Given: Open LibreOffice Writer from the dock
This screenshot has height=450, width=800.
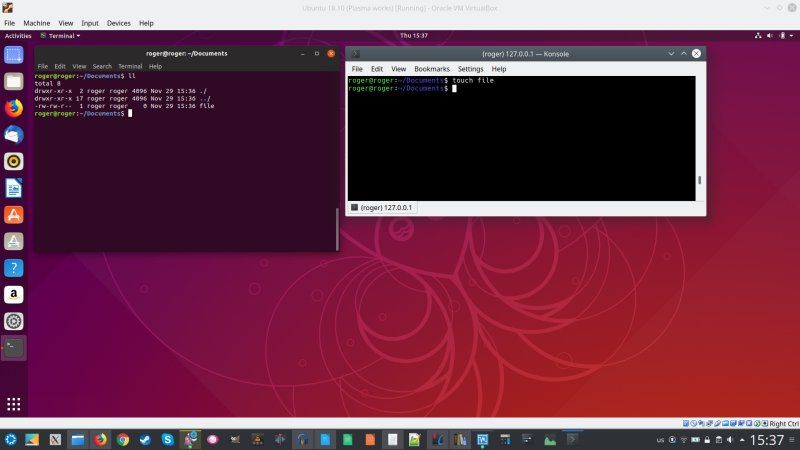Looking at the screenshot, I should click(x=14, y=188).
